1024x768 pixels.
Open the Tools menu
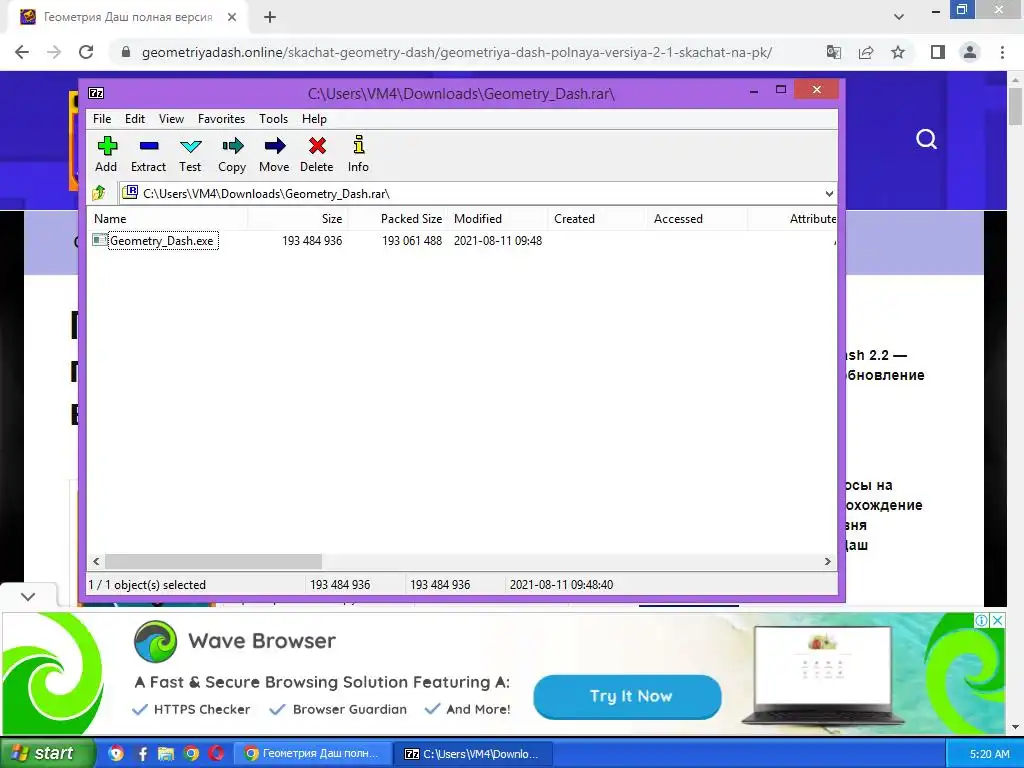pyautogui.click(x=273, y=119)
